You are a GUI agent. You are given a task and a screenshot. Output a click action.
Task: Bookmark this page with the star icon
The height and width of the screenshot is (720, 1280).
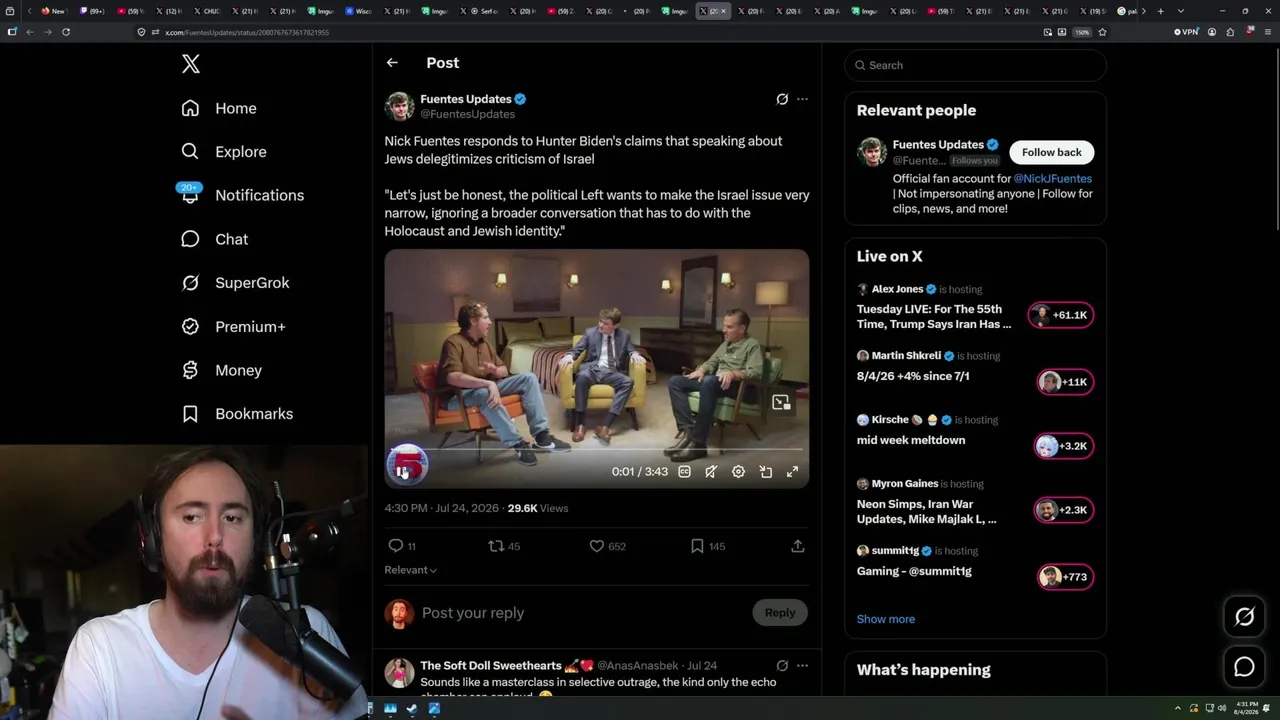(x=1102, y=32)
